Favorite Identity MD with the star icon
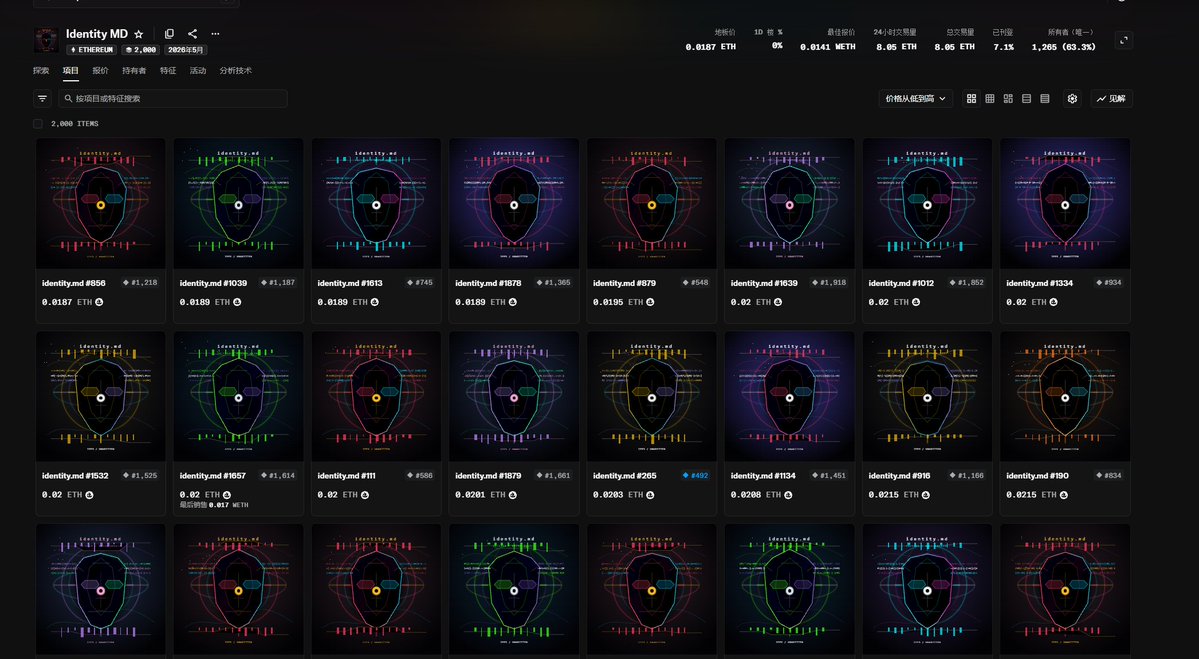Viewport: 1199px width, 659px height. pyautogui.click(x=138, y=34)
